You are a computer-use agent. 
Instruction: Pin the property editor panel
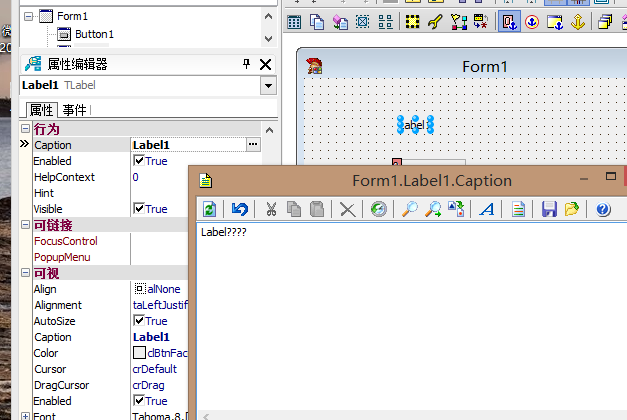[x=247, y=64]
